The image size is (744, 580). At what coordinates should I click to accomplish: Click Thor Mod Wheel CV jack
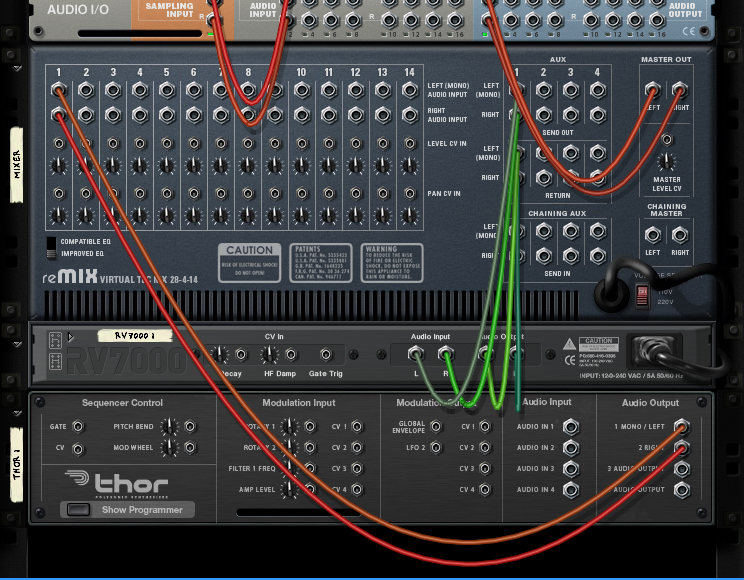[190, 447]
